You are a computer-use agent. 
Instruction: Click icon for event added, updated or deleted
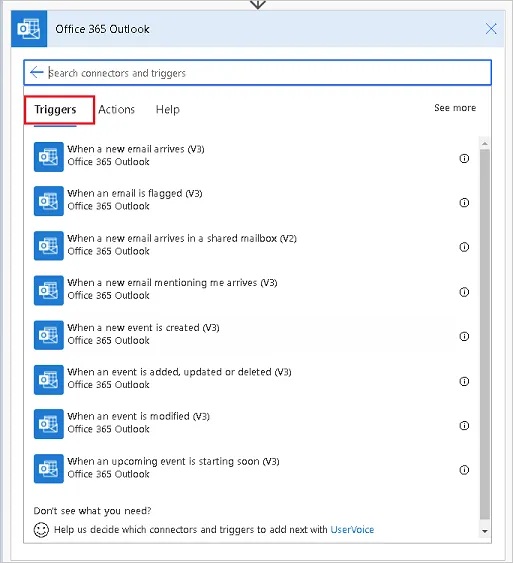tap(49, 380)
